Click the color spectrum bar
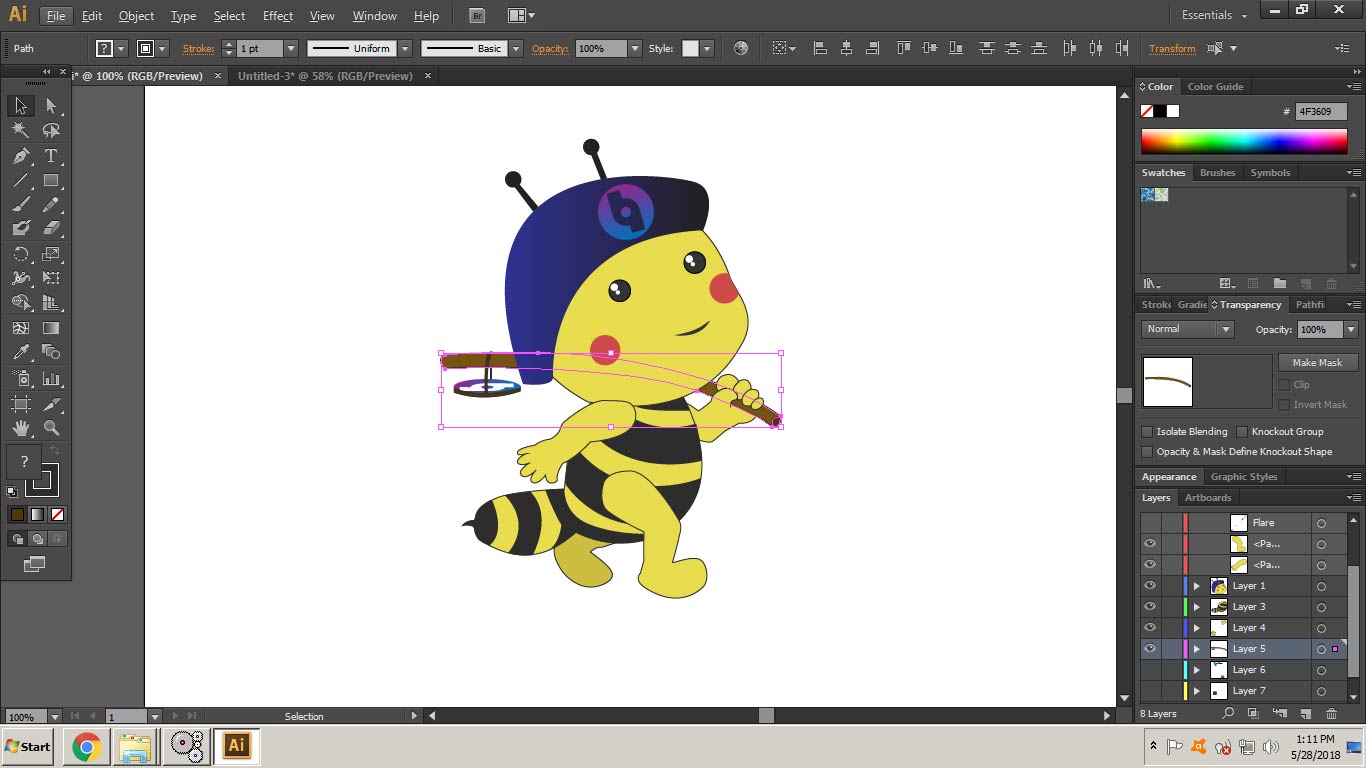 tap(1244, 142)
